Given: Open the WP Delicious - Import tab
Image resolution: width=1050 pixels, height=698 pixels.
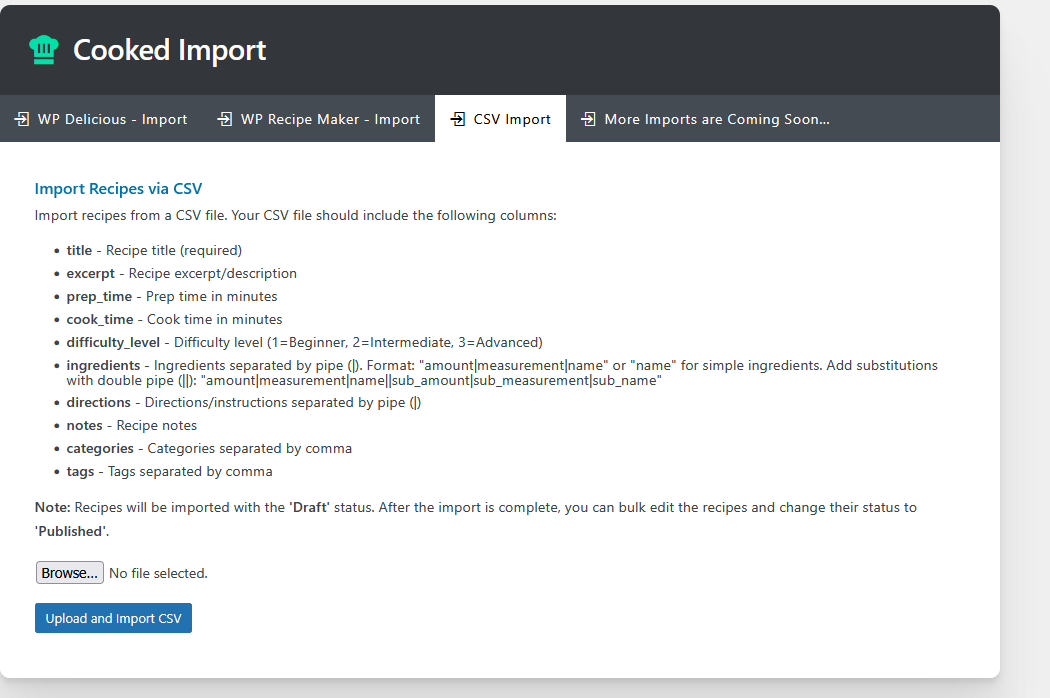Looking at the screenshot, I should point(112,119).
